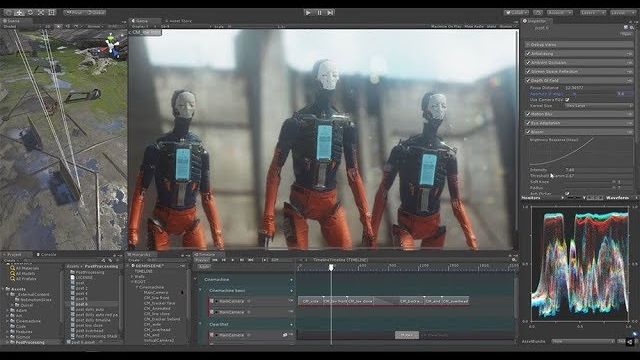
Task: Select MainCamera in Hierarchy panel
Action: pos(156,293)
